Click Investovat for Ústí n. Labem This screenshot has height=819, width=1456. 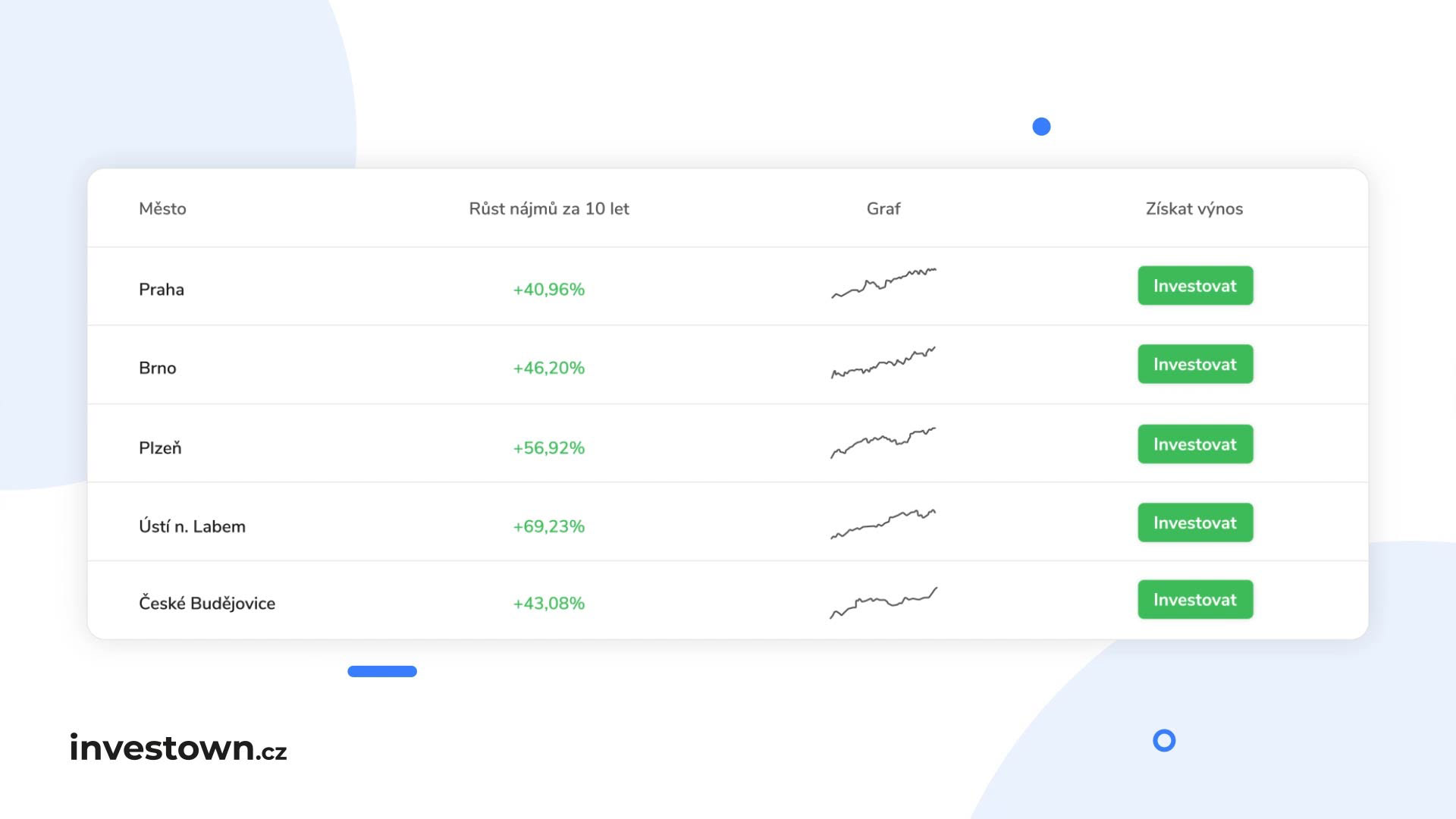click(x=1195, y=522)
